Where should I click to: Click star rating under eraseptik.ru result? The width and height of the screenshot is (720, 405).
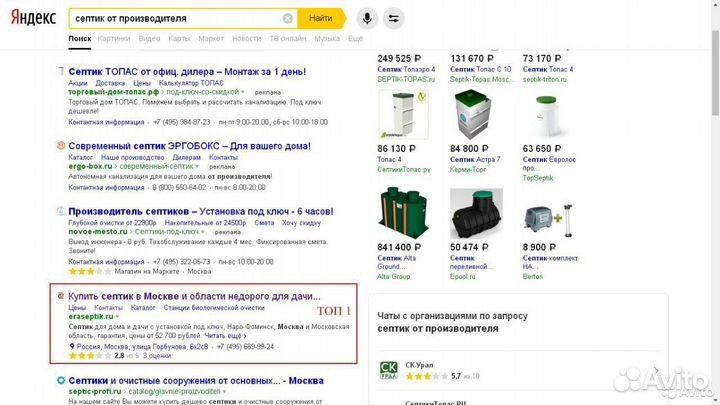point(90,356)
